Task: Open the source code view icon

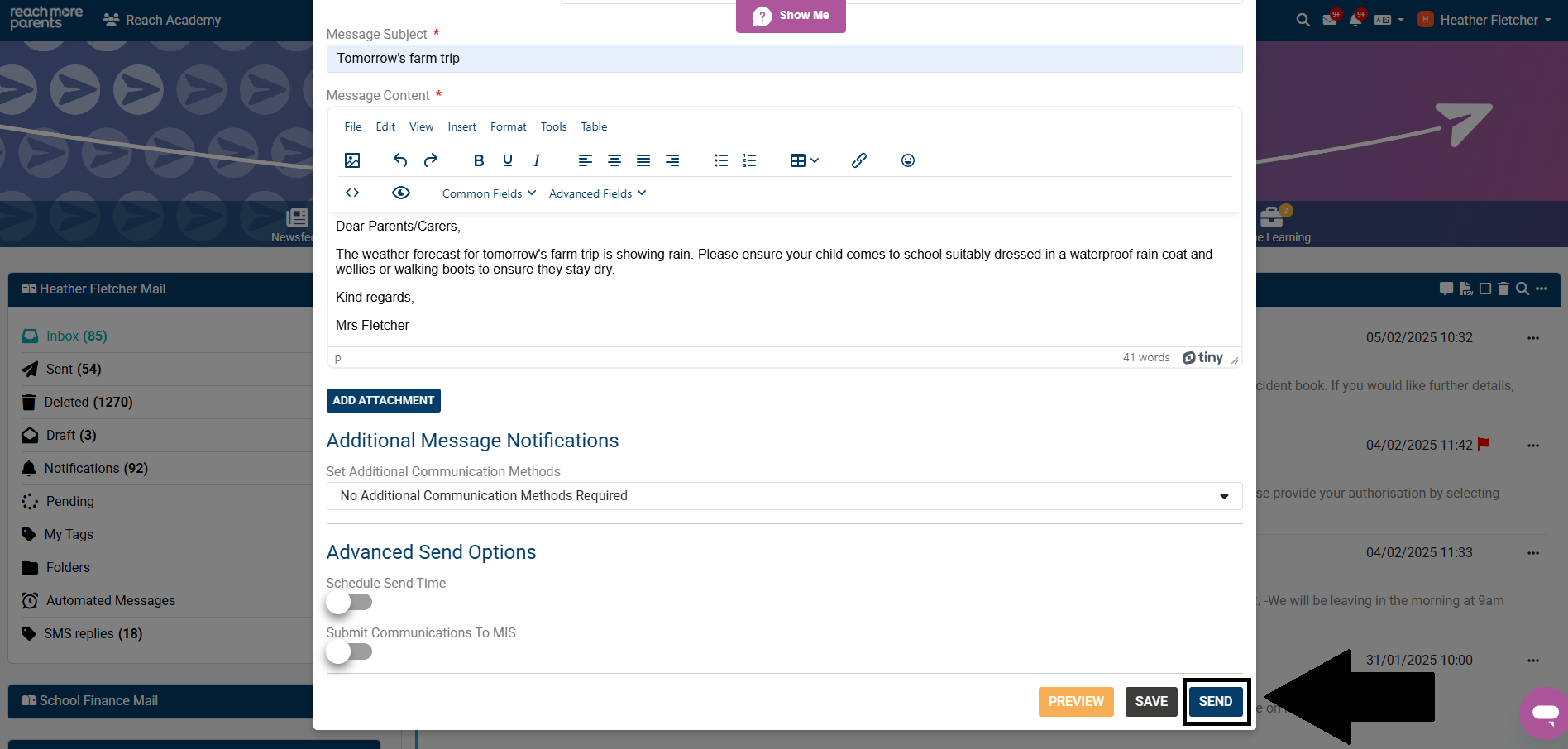Action: (x=351, y=192)
